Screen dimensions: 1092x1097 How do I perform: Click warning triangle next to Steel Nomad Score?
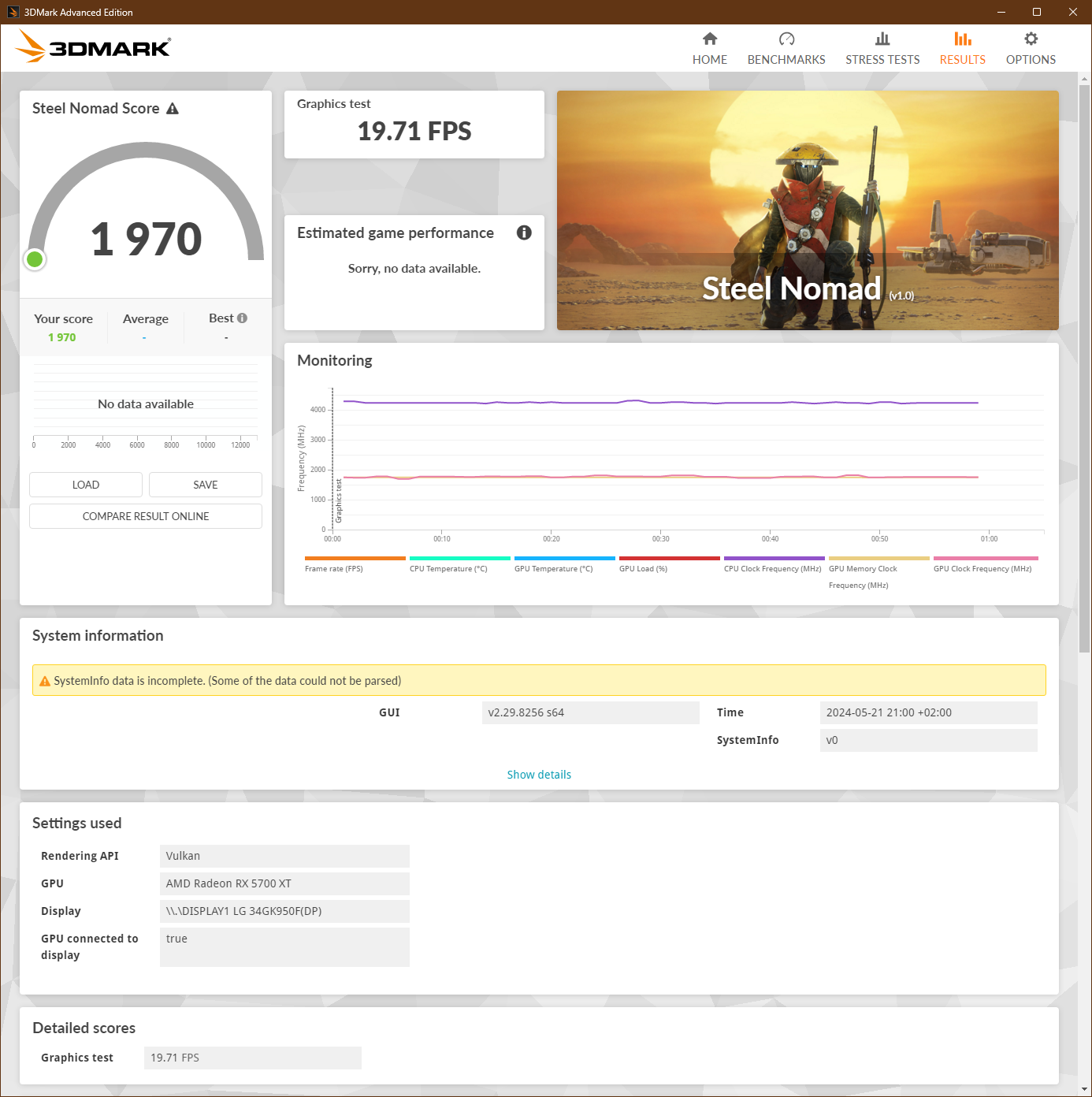coord(173,109)
